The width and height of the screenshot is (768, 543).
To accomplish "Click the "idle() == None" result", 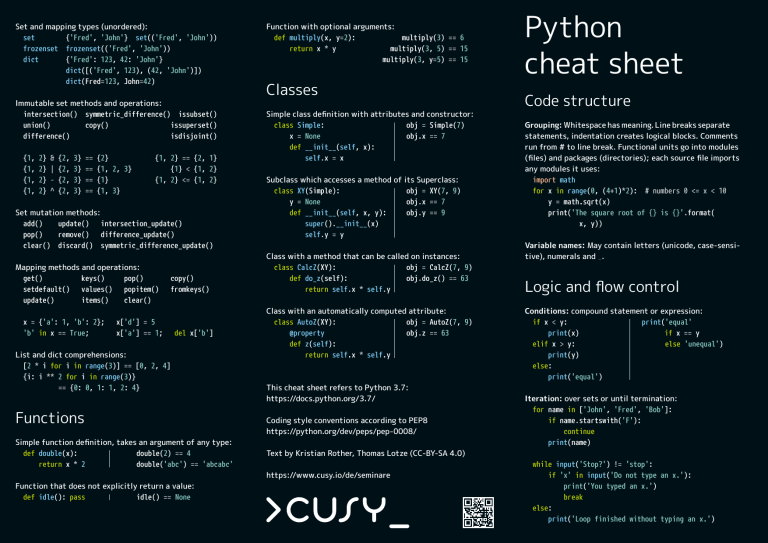I will tap(163, 497).
